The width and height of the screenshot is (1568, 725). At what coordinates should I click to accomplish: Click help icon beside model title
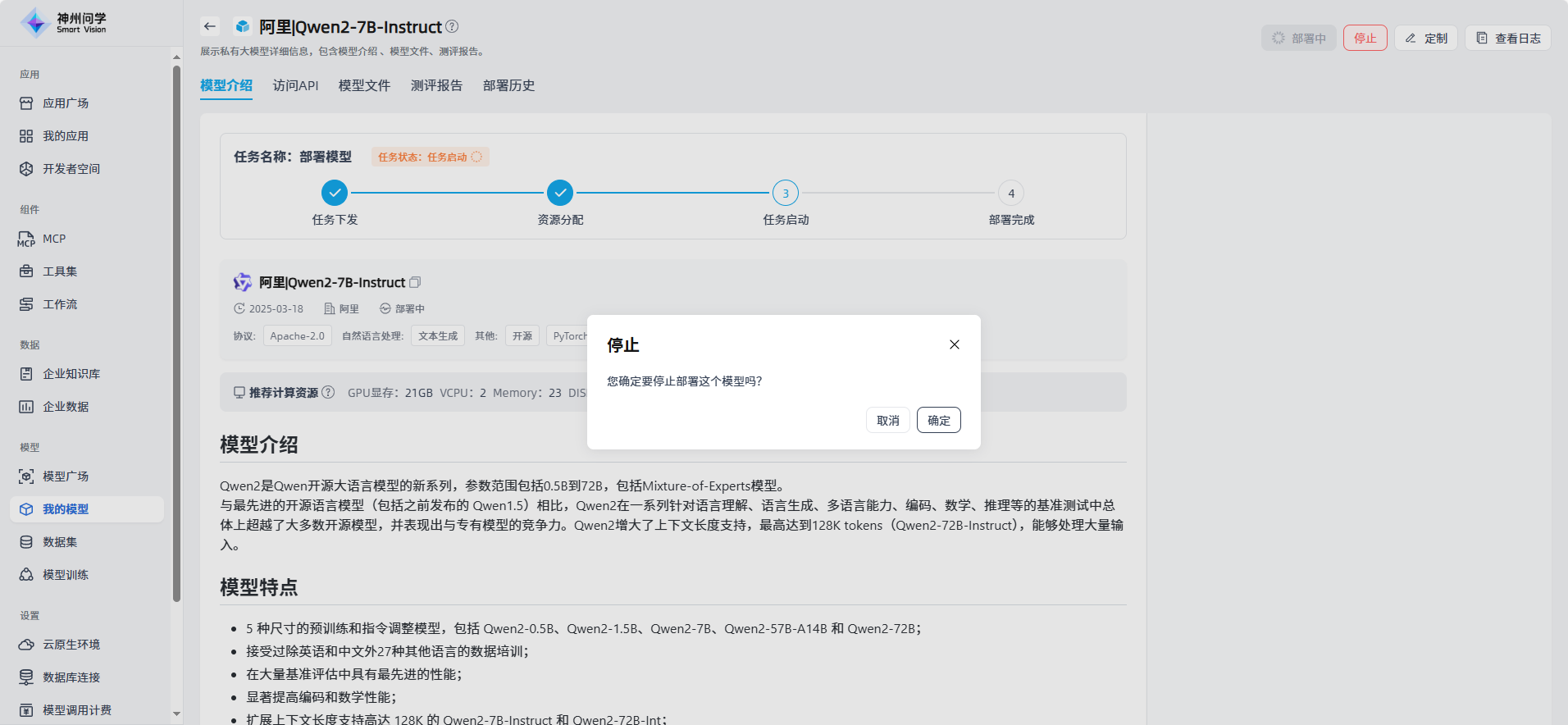tap(452, 26)
